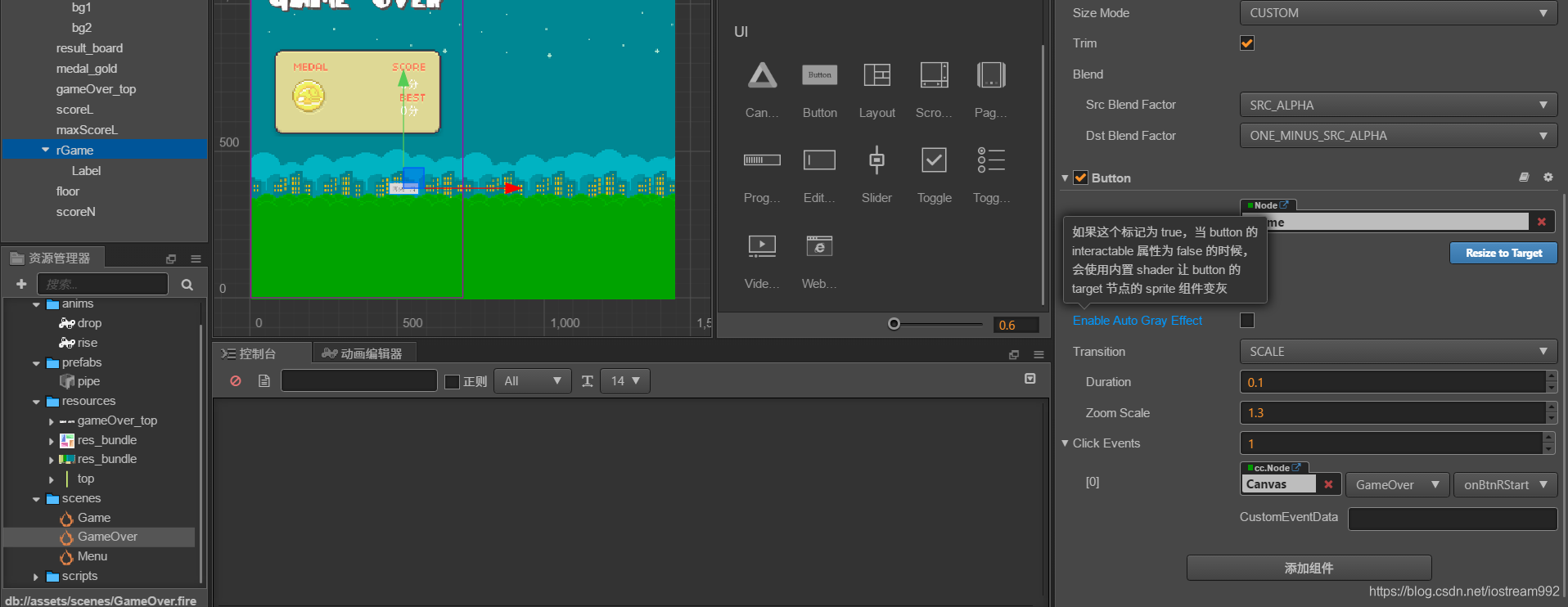Open the console log file icon
Image resolution: width=1568 pixels, height=607 pixels.
pyautogui.click(x=264, y=381)
